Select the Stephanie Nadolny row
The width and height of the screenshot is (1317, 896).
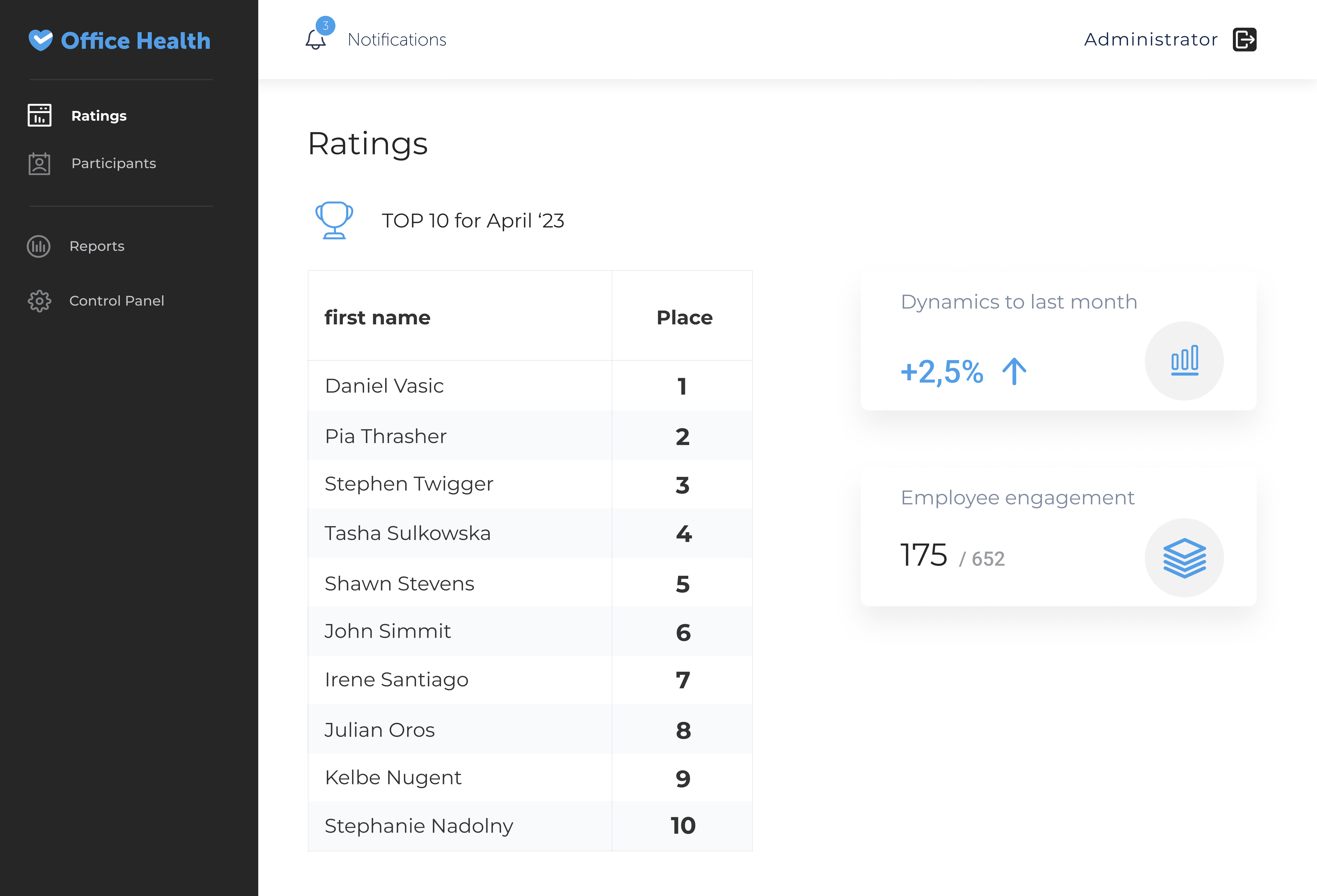pyautogui.click(x=530, y=826)
